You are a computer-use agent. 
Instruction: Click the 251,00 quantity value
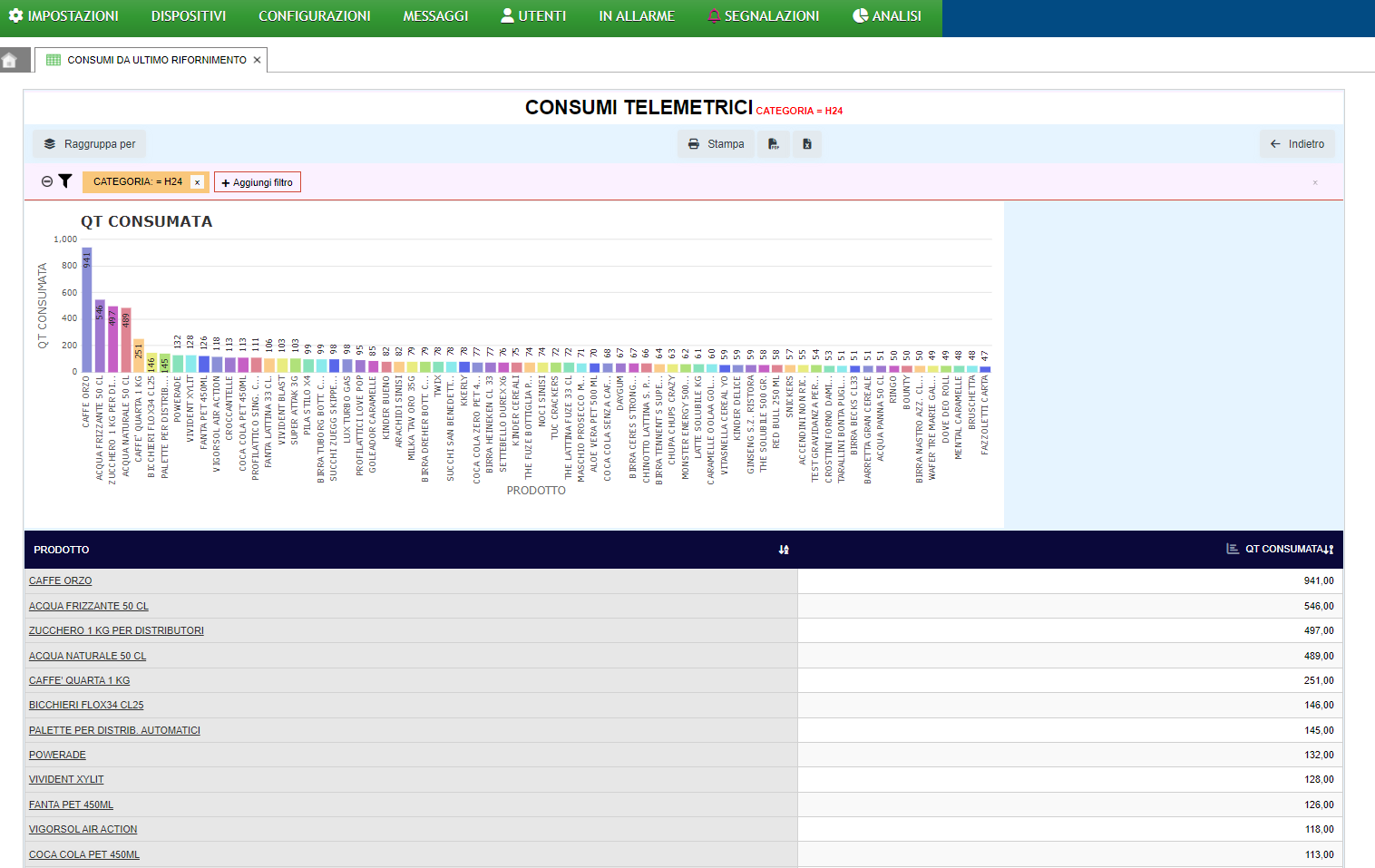click(x=1319, y=680)
